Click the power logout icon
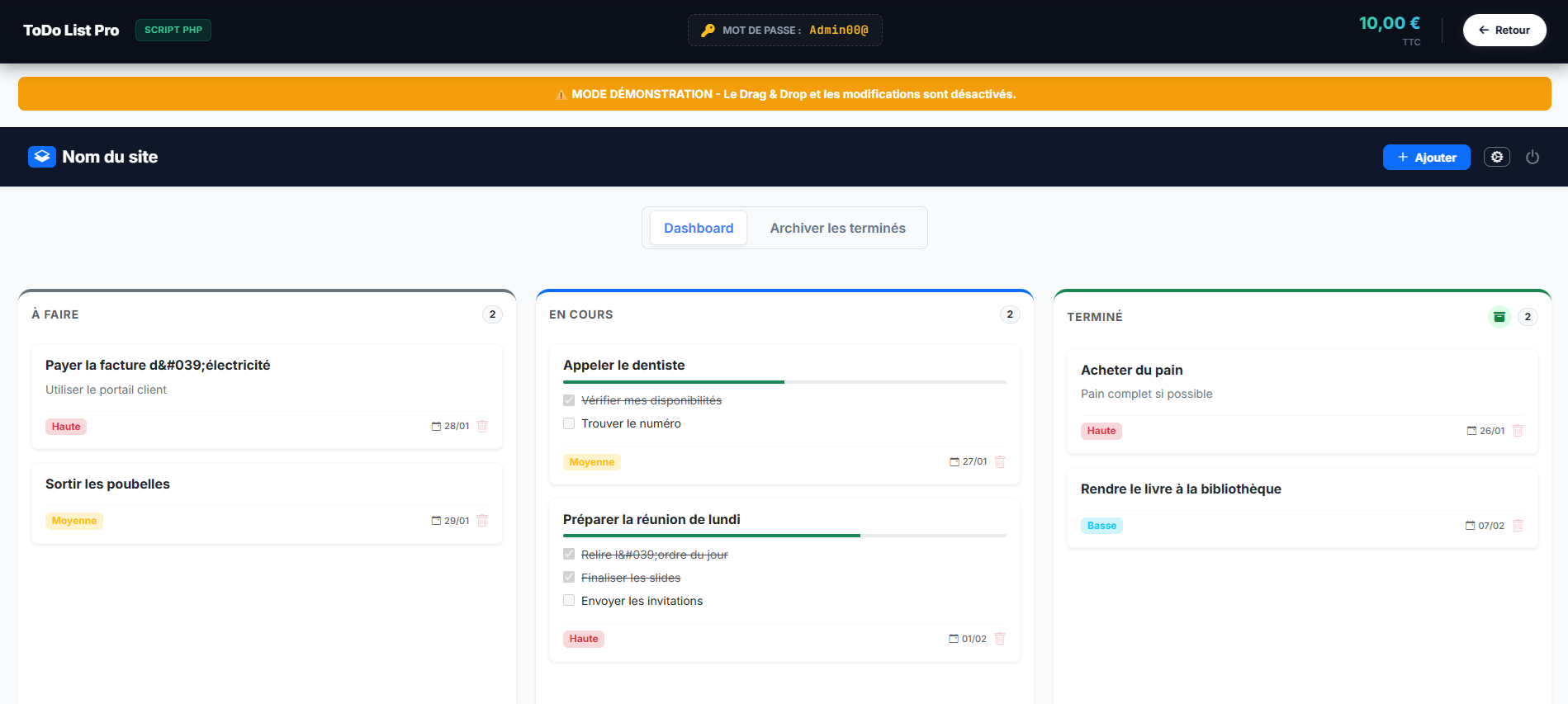The width and height of the screenshot is (1568, 704). (x=1532, y=157)
